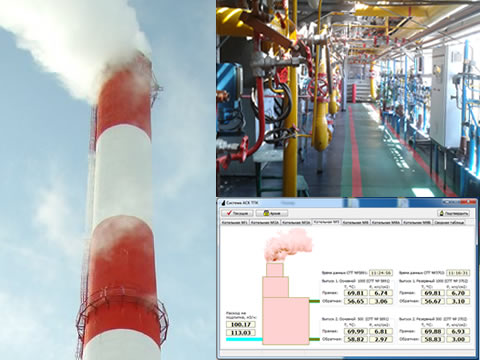
Task: Switch to the second boiler house tab
Action: 265,222
